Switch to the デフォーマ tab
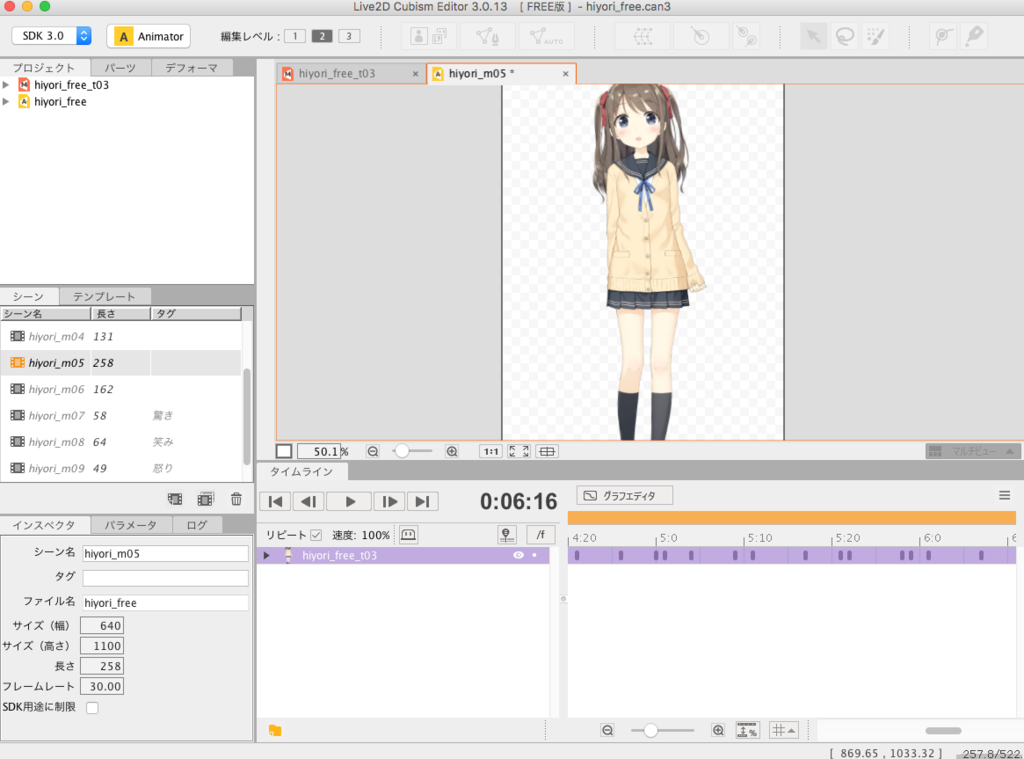This screenshot has height=759, width=1024. coord(191,67)
